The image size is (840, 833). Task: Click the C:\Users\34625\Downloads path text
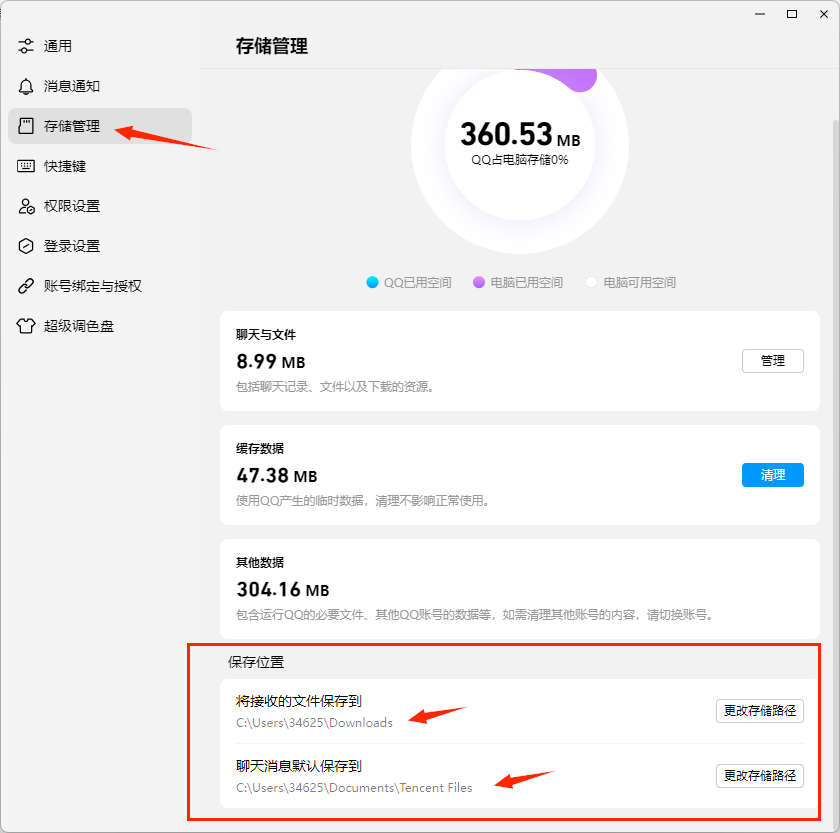pyautogui.click(x=314, y=722)
